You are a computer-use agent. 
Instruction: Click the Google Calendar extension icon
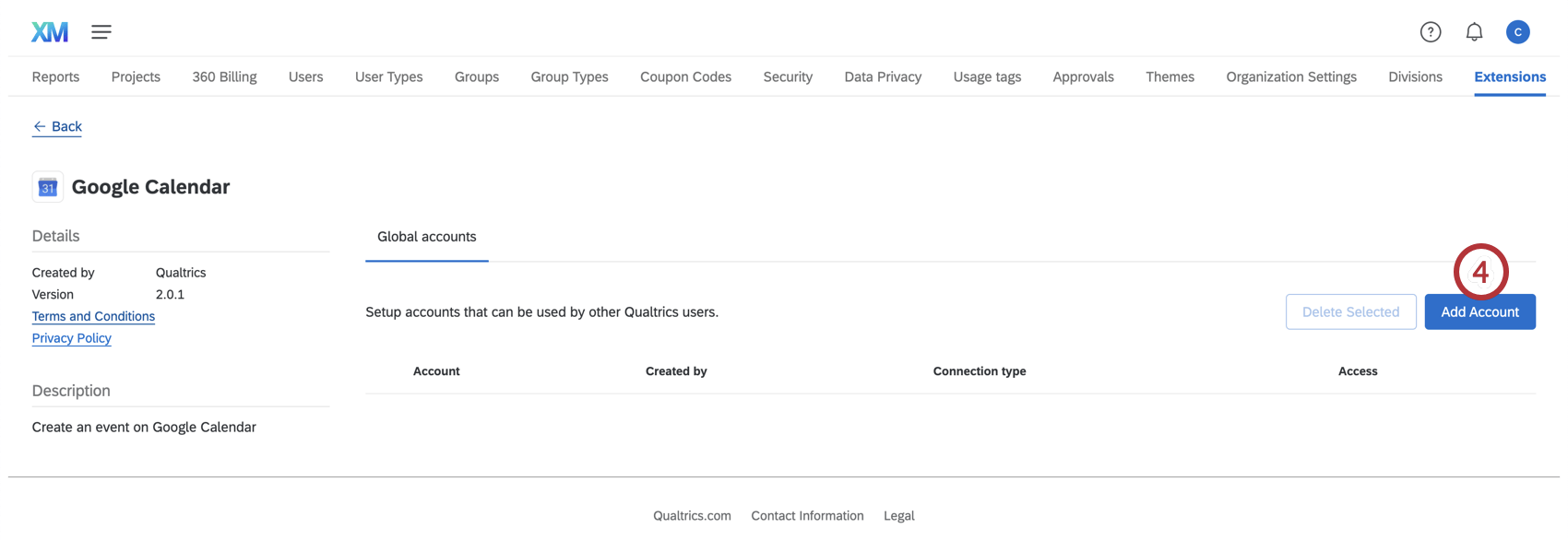tap(48, 187)
